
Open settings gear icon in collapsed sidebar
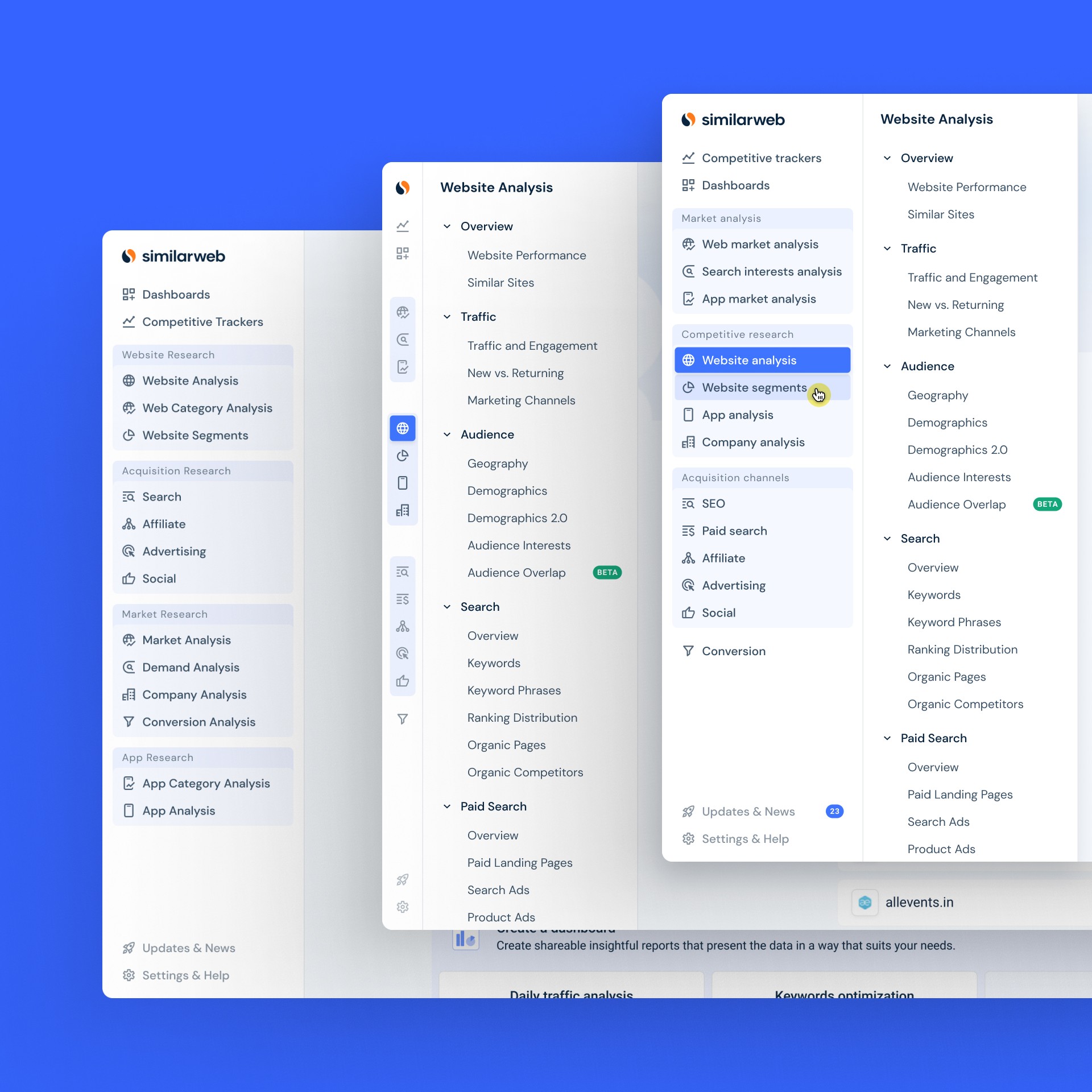403,907
